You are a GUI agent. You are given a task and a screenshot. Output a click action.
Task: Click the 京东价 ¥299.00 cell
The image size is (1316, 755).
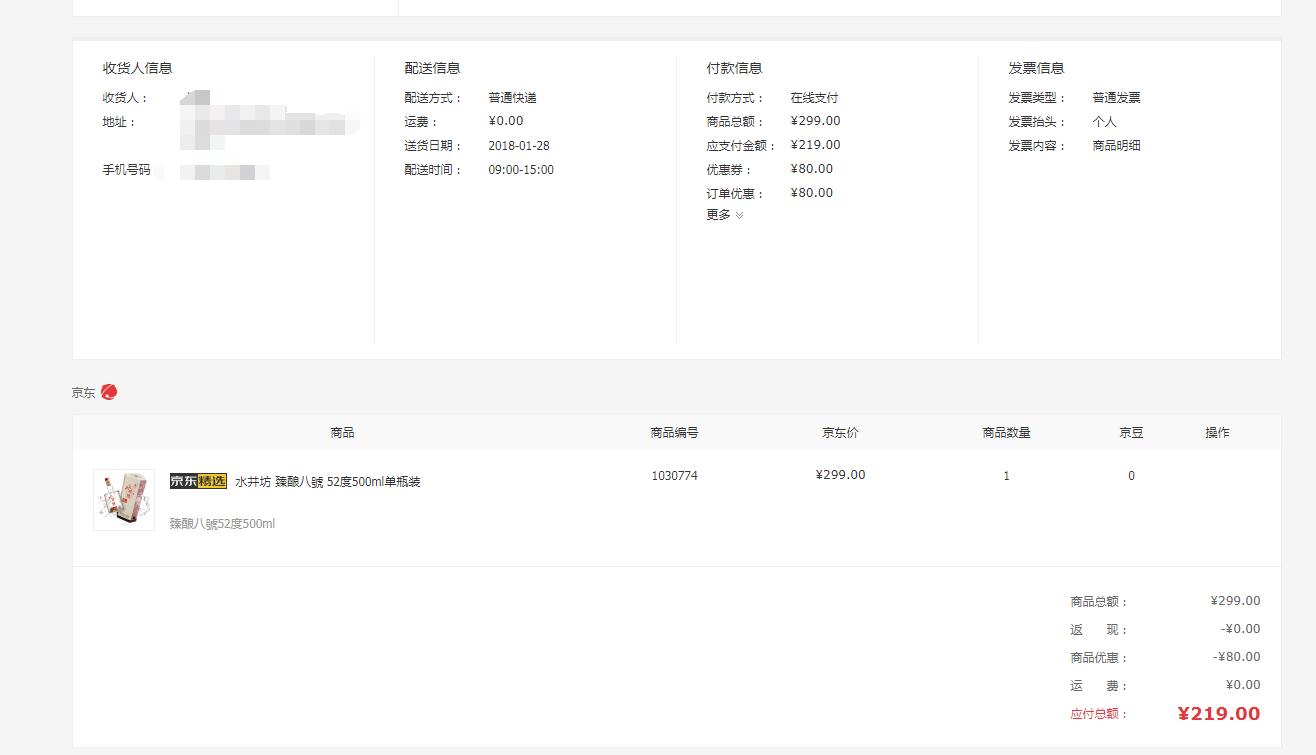point(841,475)
